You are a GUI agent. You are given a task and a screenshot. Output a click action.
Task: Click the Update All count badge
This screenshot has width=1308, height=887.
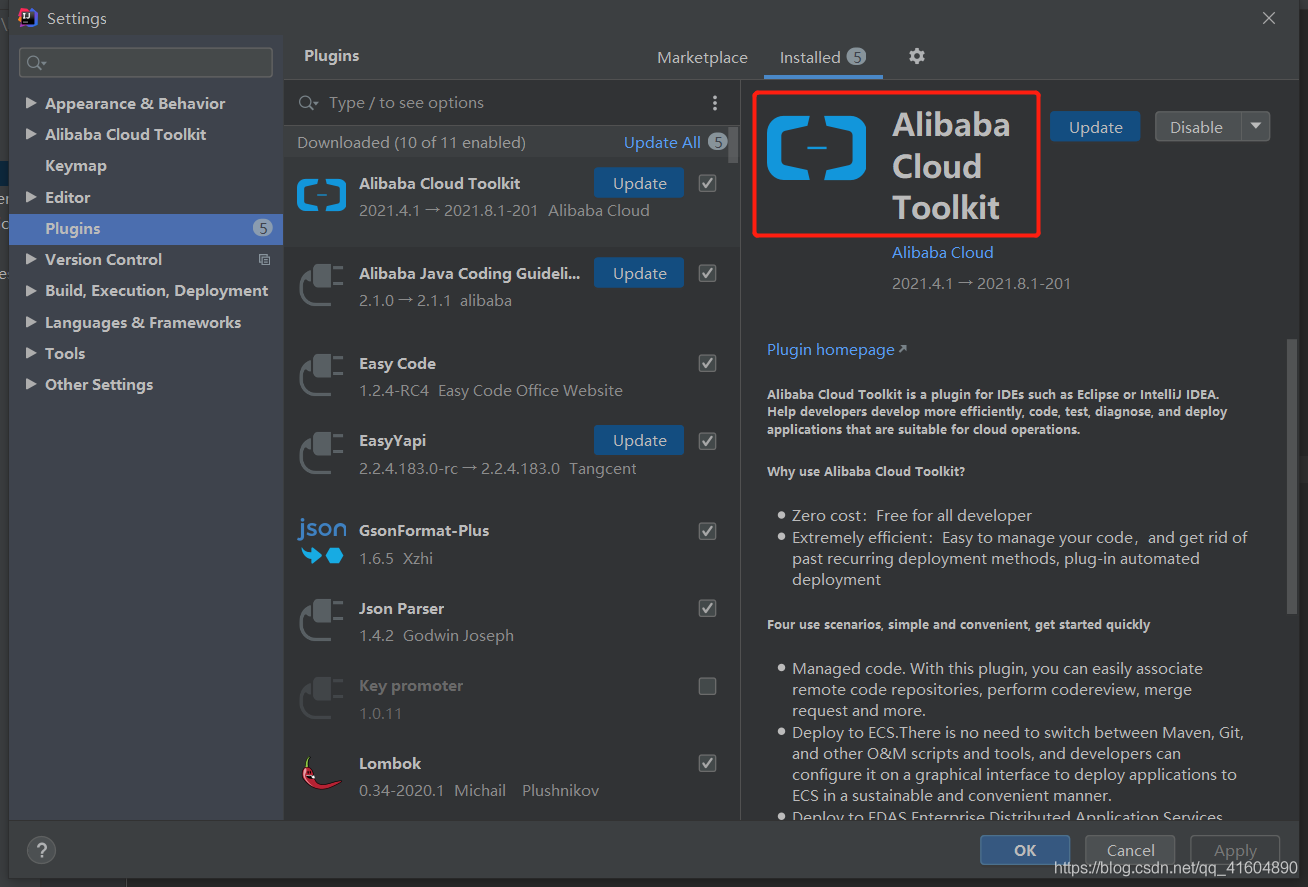(x=717, y=142)
